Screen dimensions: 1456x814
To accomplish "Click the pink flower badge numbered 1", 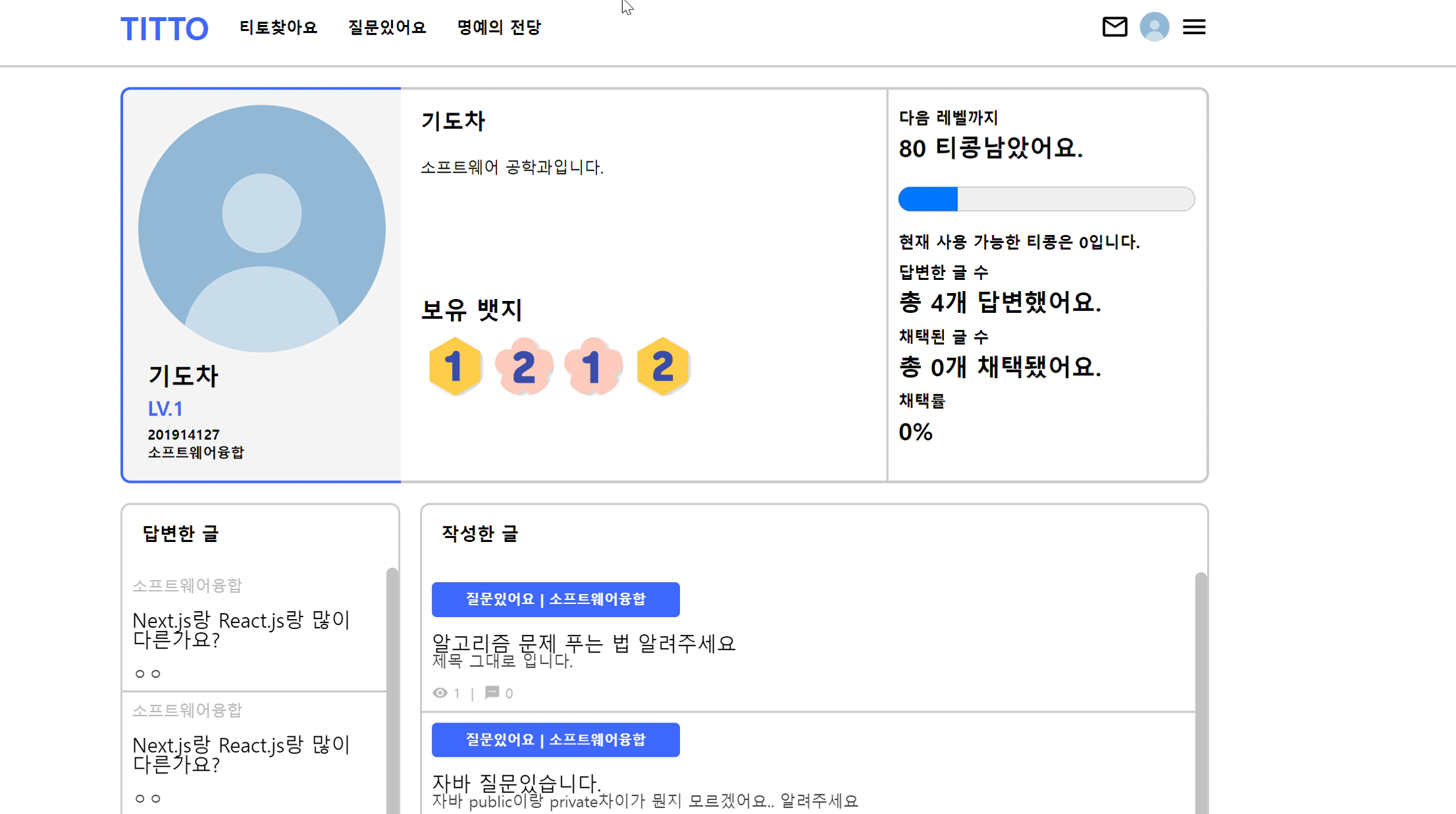I will (593, 366).
